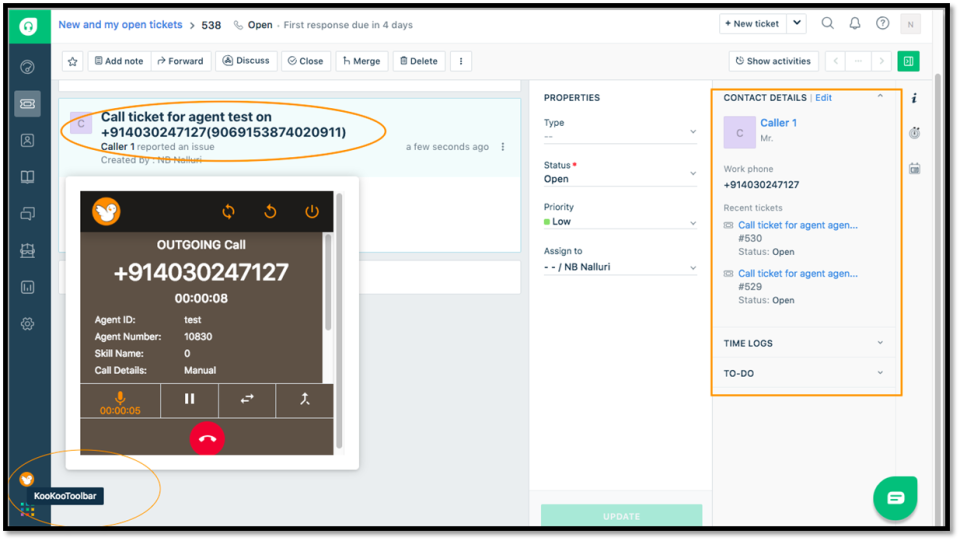Click the KooKoo widget logo
Image resolution: width=960 pixels, height=541 pixels.
click(107, 212)
